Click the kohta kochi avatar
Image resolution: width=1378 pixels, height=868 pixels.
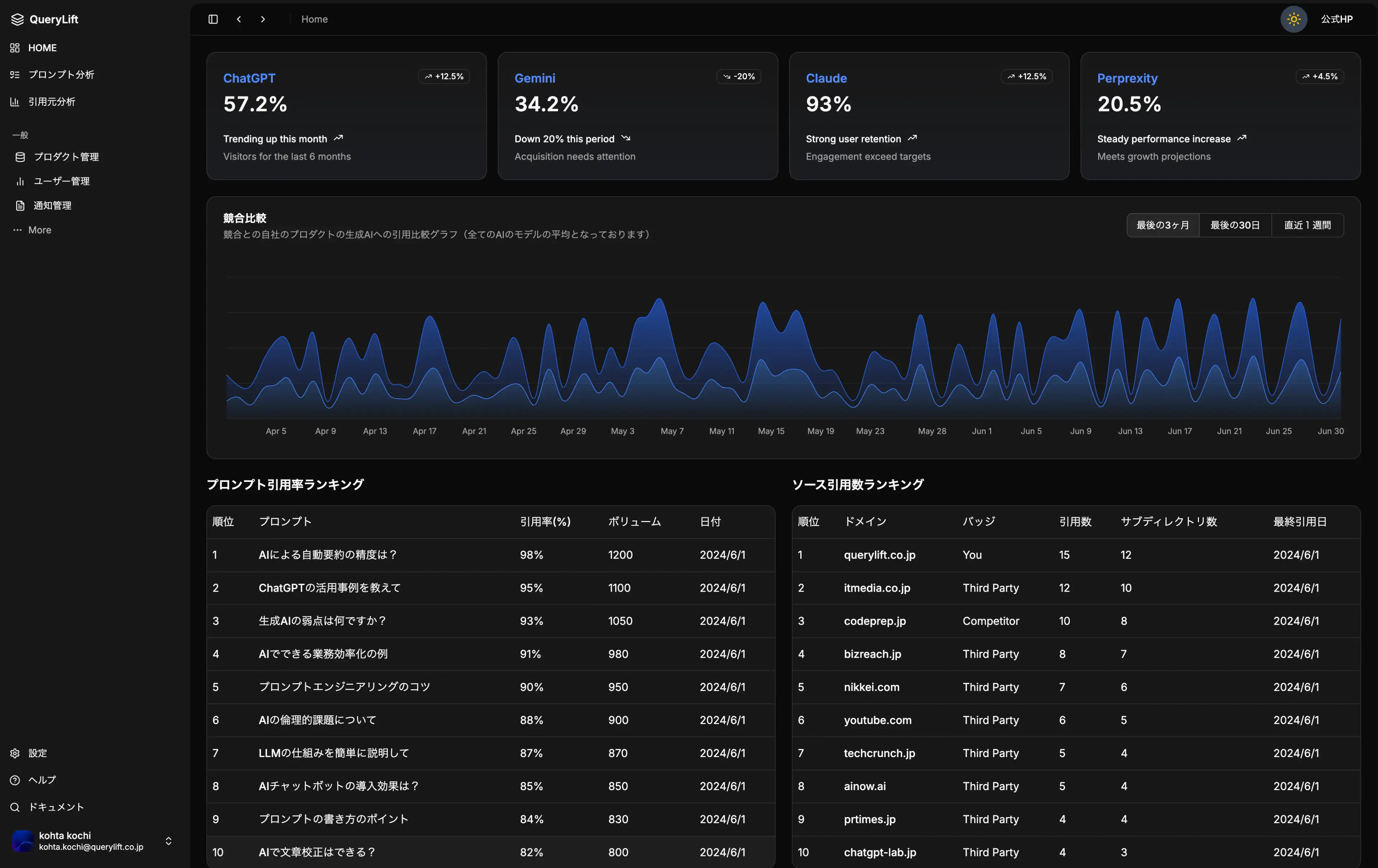pyautogui.click(x=23, y=841)
